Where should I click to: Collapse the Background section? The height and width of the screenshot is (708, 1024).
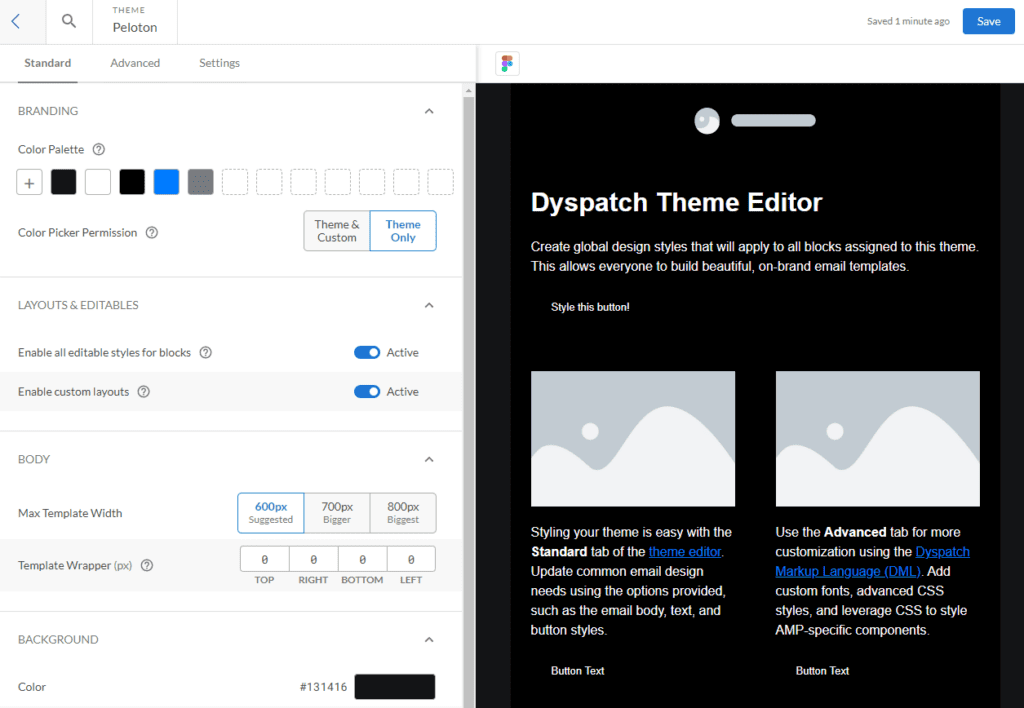pyautogui.click(x=429, y=639)
